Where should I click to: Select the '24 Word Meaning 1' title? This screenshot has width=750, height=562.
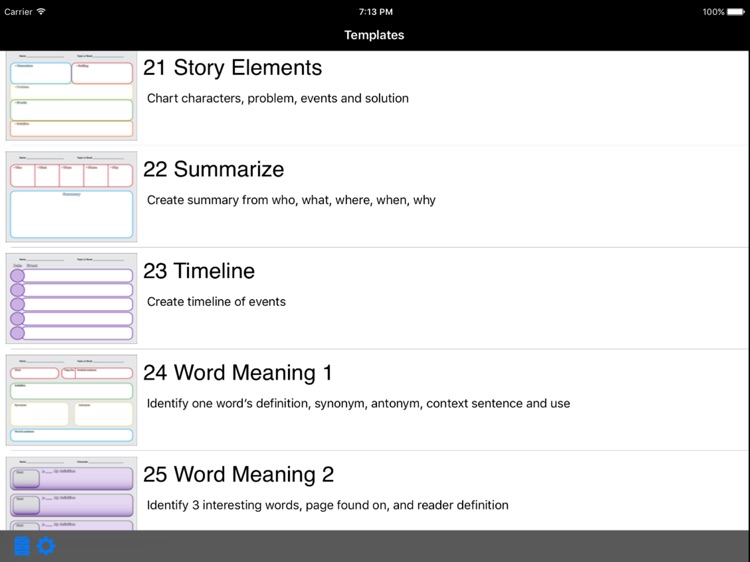[x=238, y=373]
